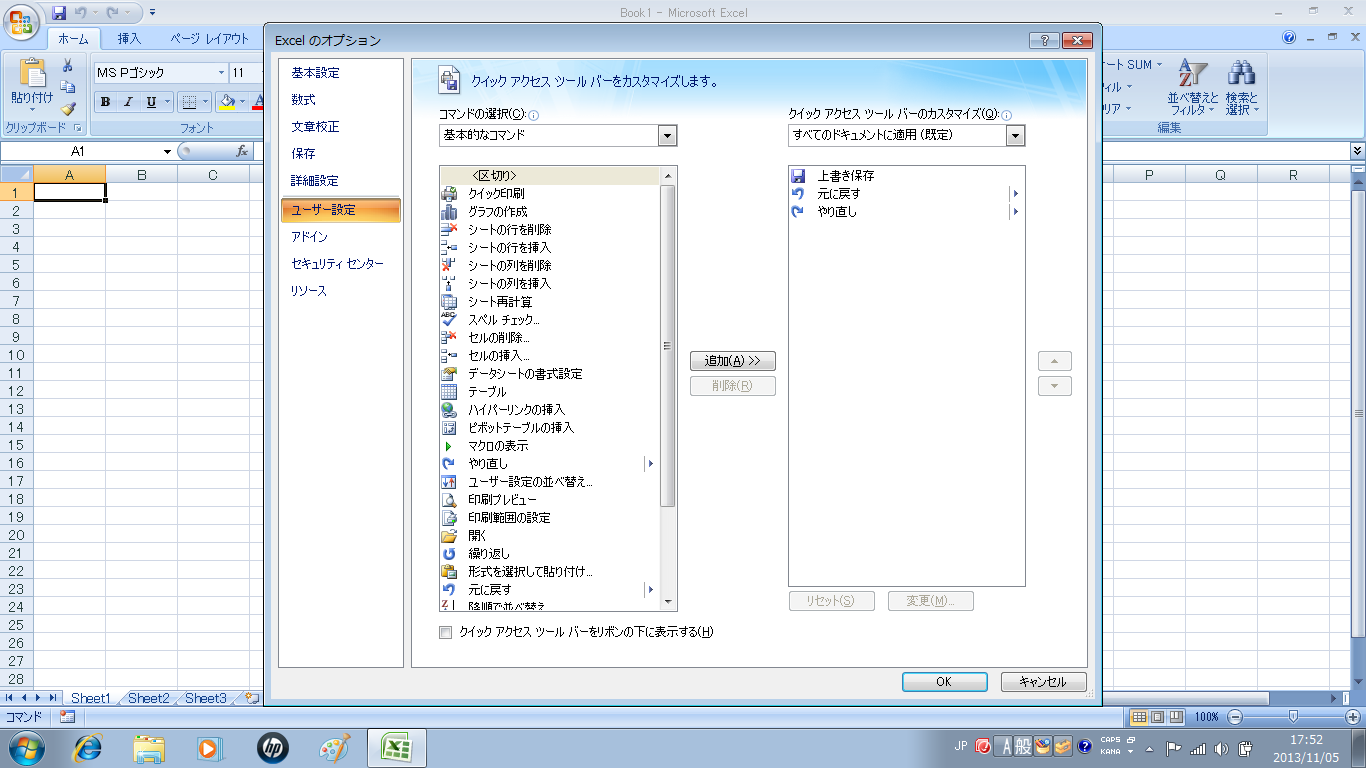Image resolution: width=1366 pixels, height=768 pixels.
Task: Open the アドイン (Add-ins) options category
Action: (x=309, y=237)
